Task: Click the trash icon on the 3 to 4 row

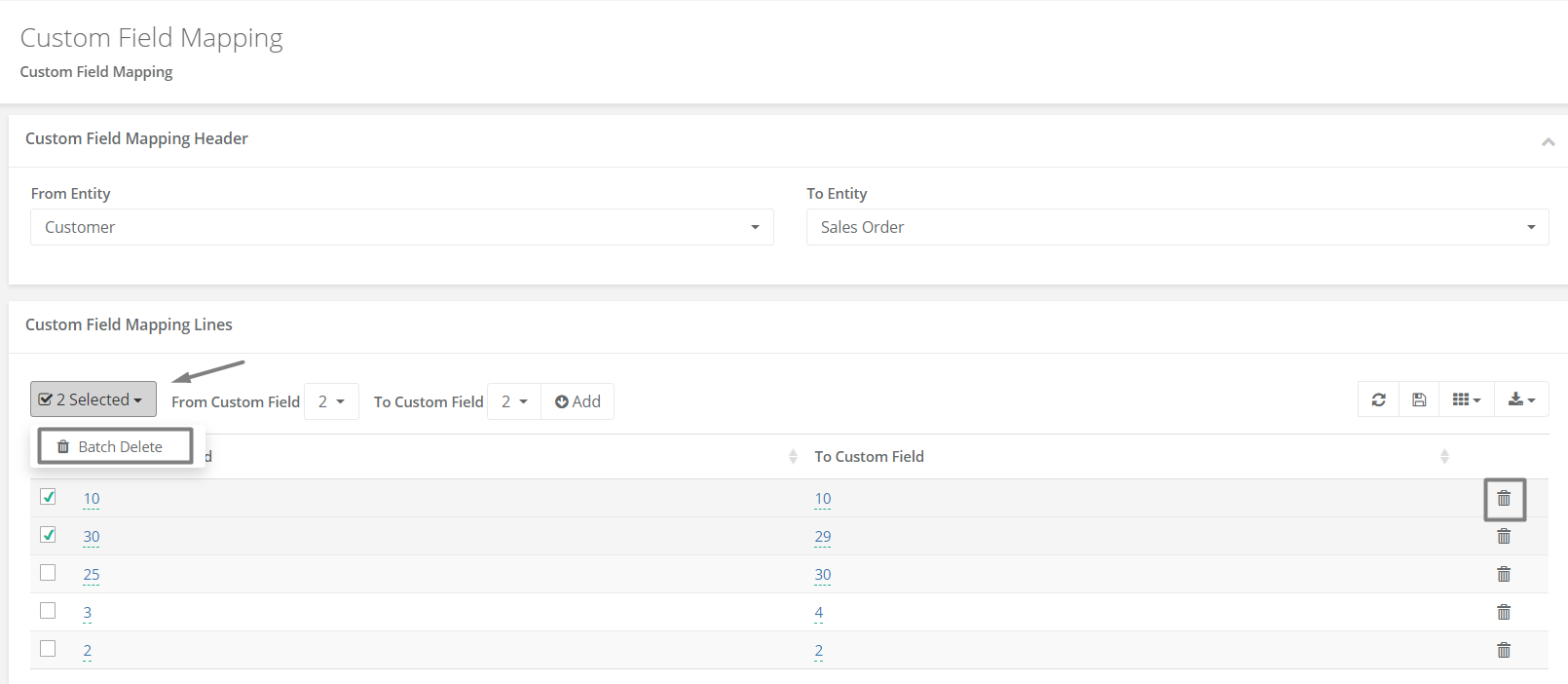Action: coord(1504,613)
